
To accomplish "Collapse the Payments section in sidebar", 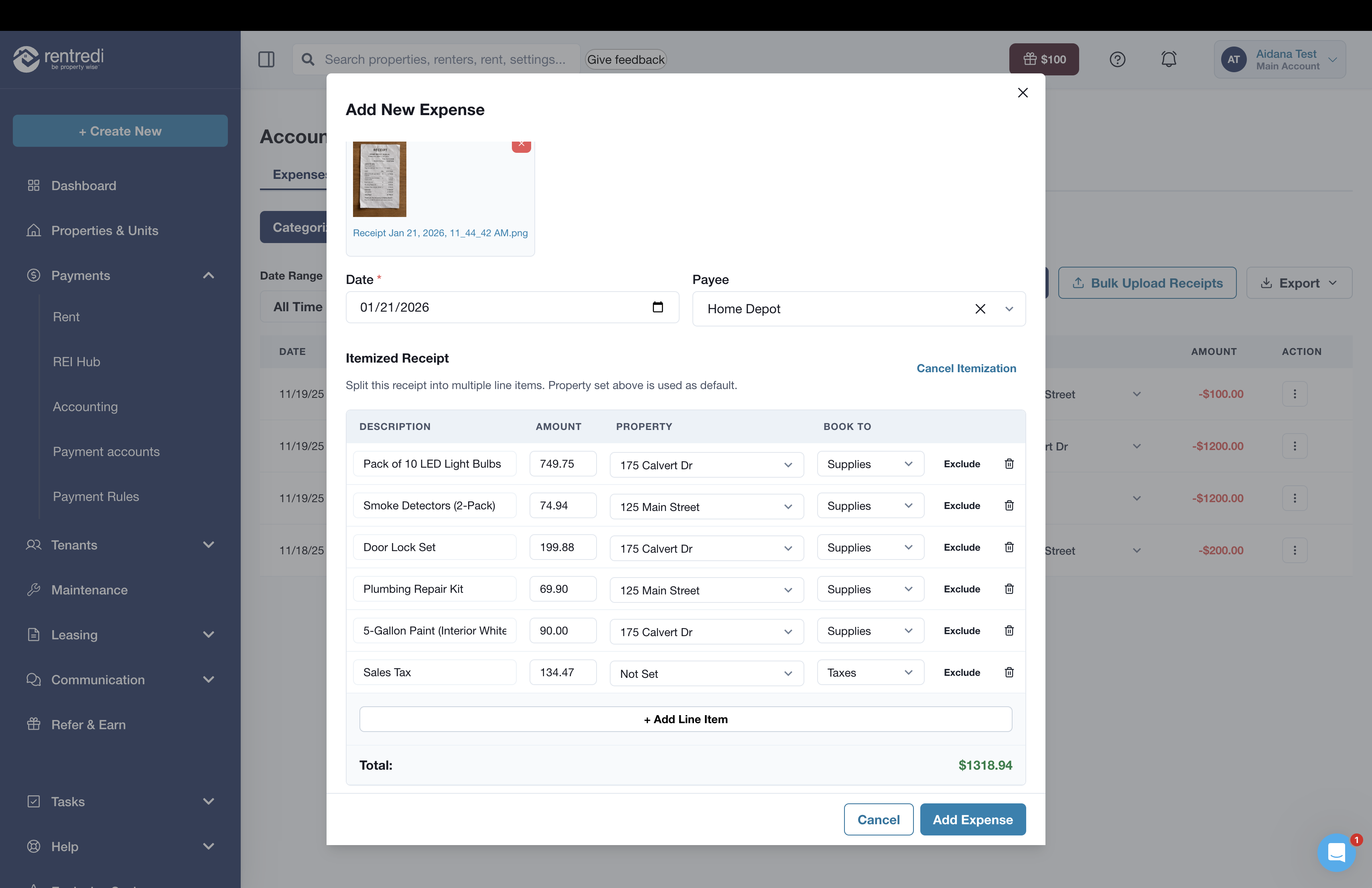I will tap(209, 276).
